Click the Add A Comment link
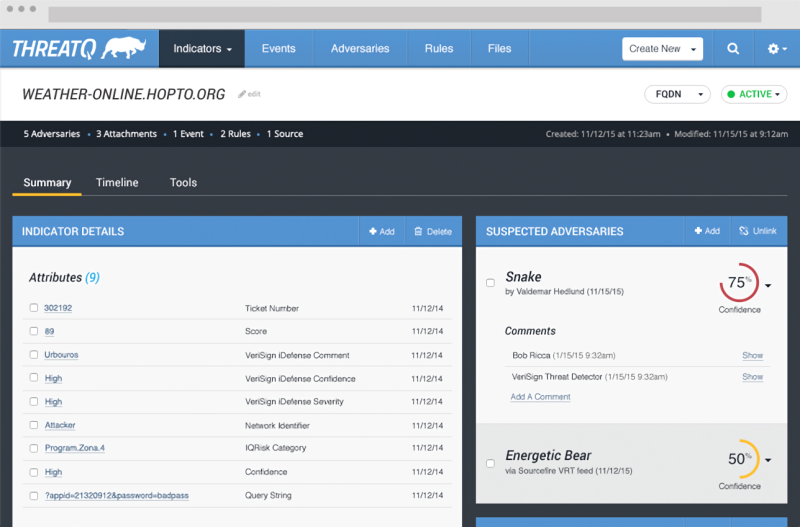Viewport: 800px width, 527px height. pos(540,397)
